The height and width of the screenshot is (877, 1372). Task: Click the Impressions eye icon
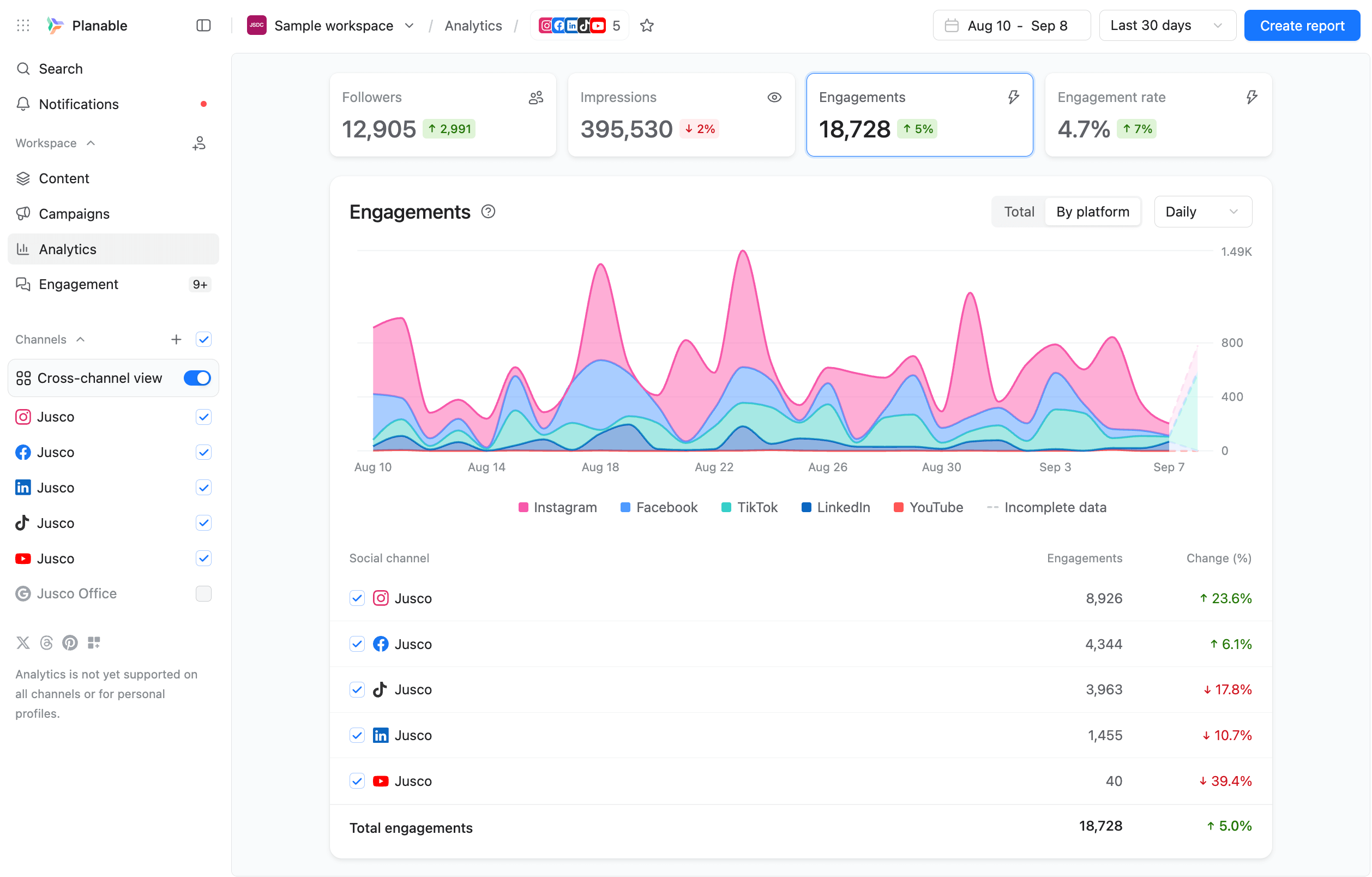coord(774,97)
